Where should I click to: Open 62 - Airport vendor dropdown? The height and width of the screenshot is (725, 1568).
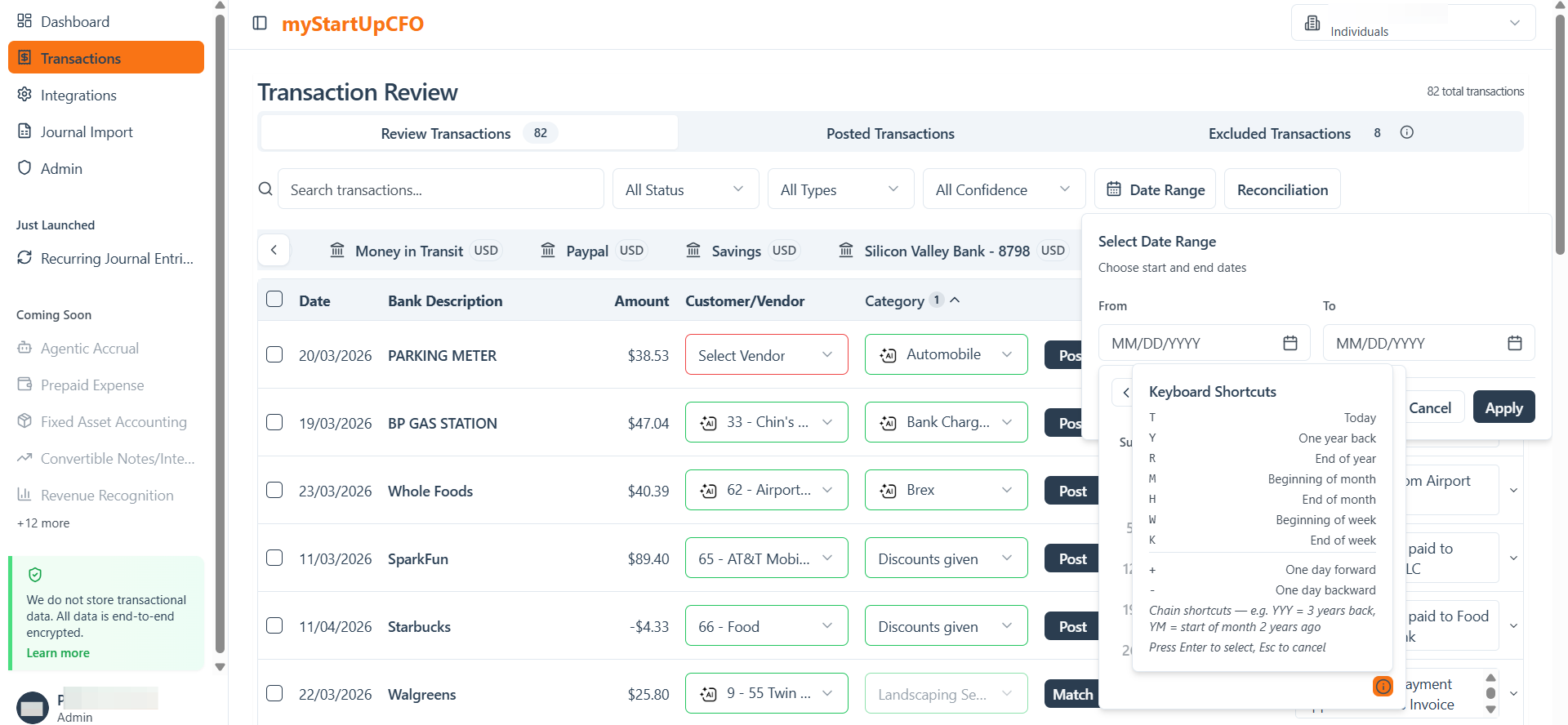766,490
